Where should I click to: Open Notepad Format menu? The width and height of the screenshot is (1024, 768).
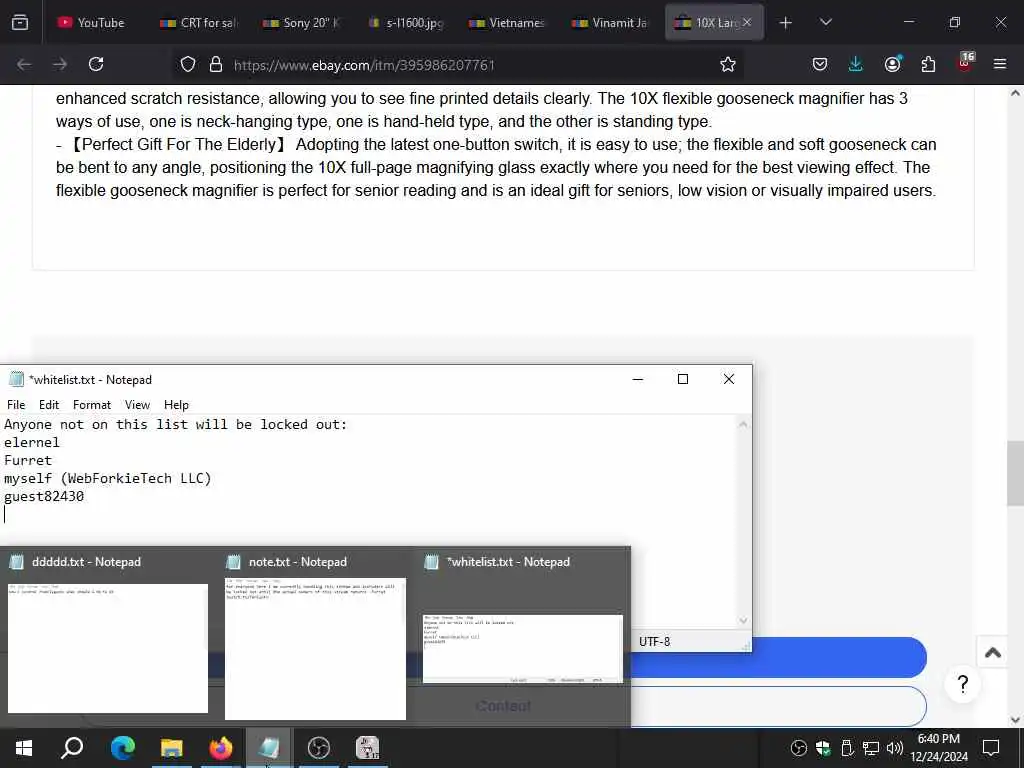pyautogui.click(x=91, y=405)
